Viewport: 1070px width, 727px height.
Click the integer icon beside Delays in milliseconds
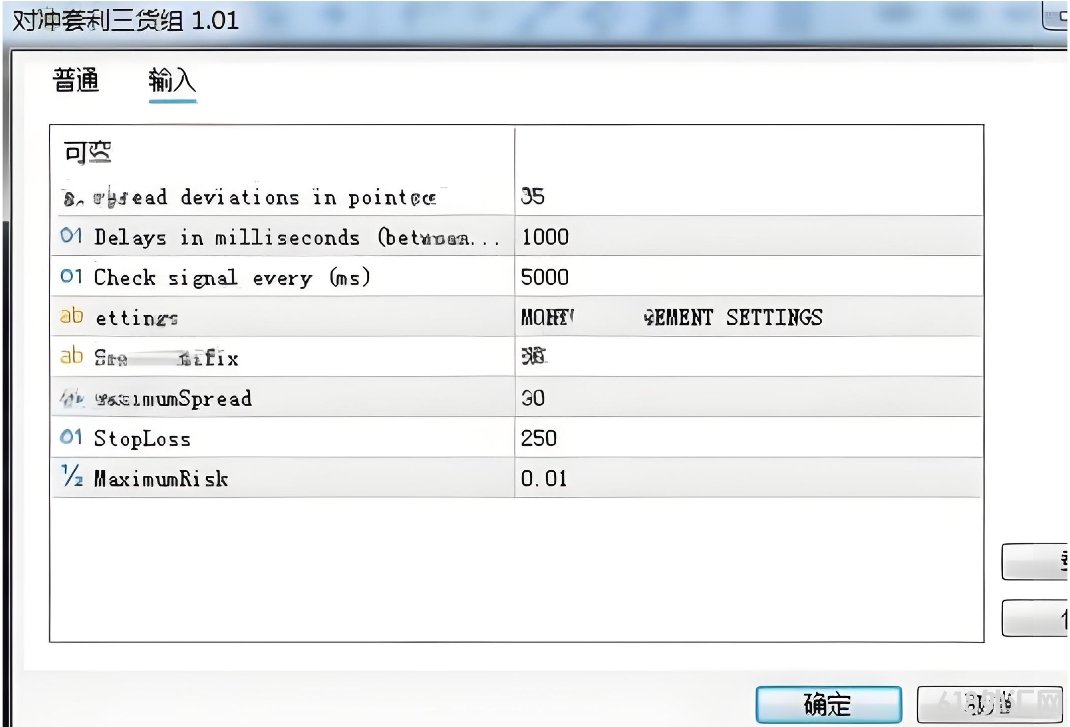(71, 236)
